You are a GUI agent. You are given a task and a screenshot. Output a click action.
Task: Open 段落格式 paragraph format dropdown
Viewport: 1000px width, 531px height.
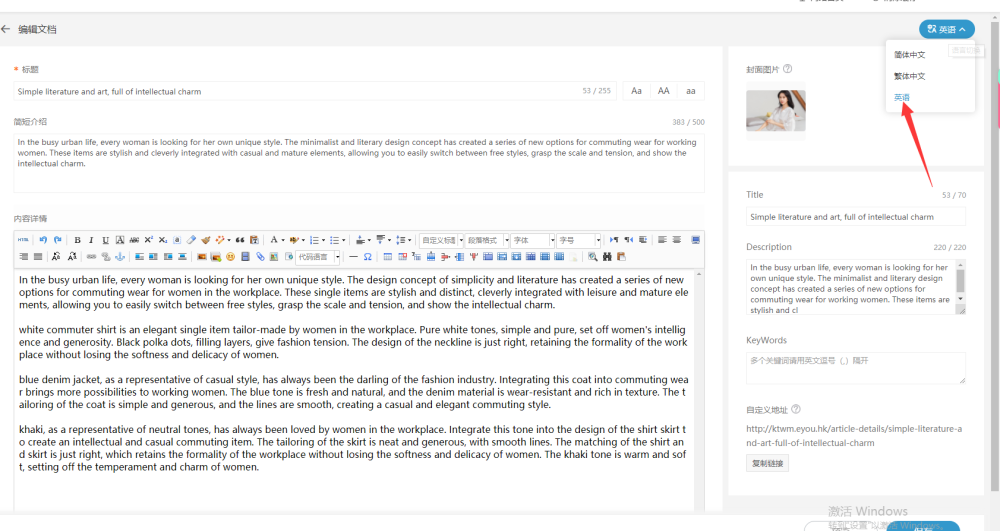click(x=487, y=240)
